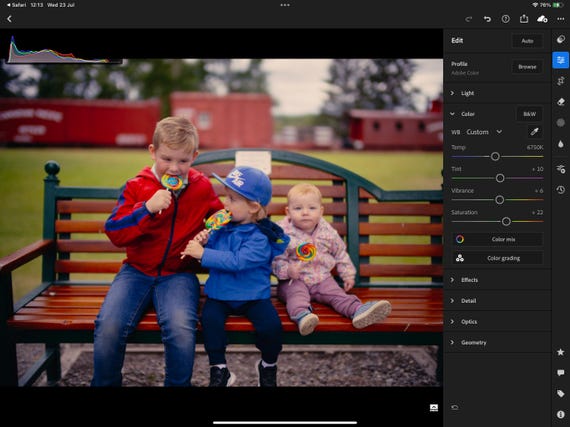Tap the Vibrance value +6
Image resolution: width=570 pixels, height=427 pixels.
click(539, 191)
